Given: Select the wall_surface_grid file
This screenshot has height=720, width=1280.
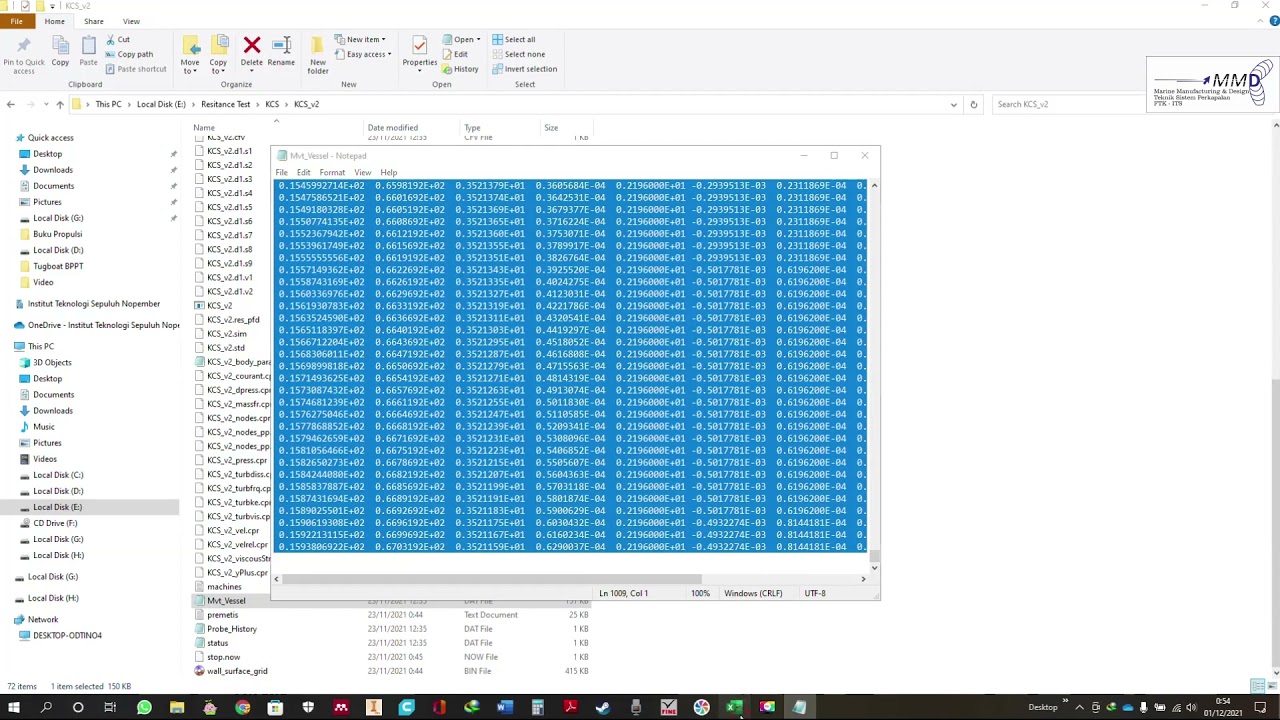Looking at the screenshot, I should click(x=237, y=671).
